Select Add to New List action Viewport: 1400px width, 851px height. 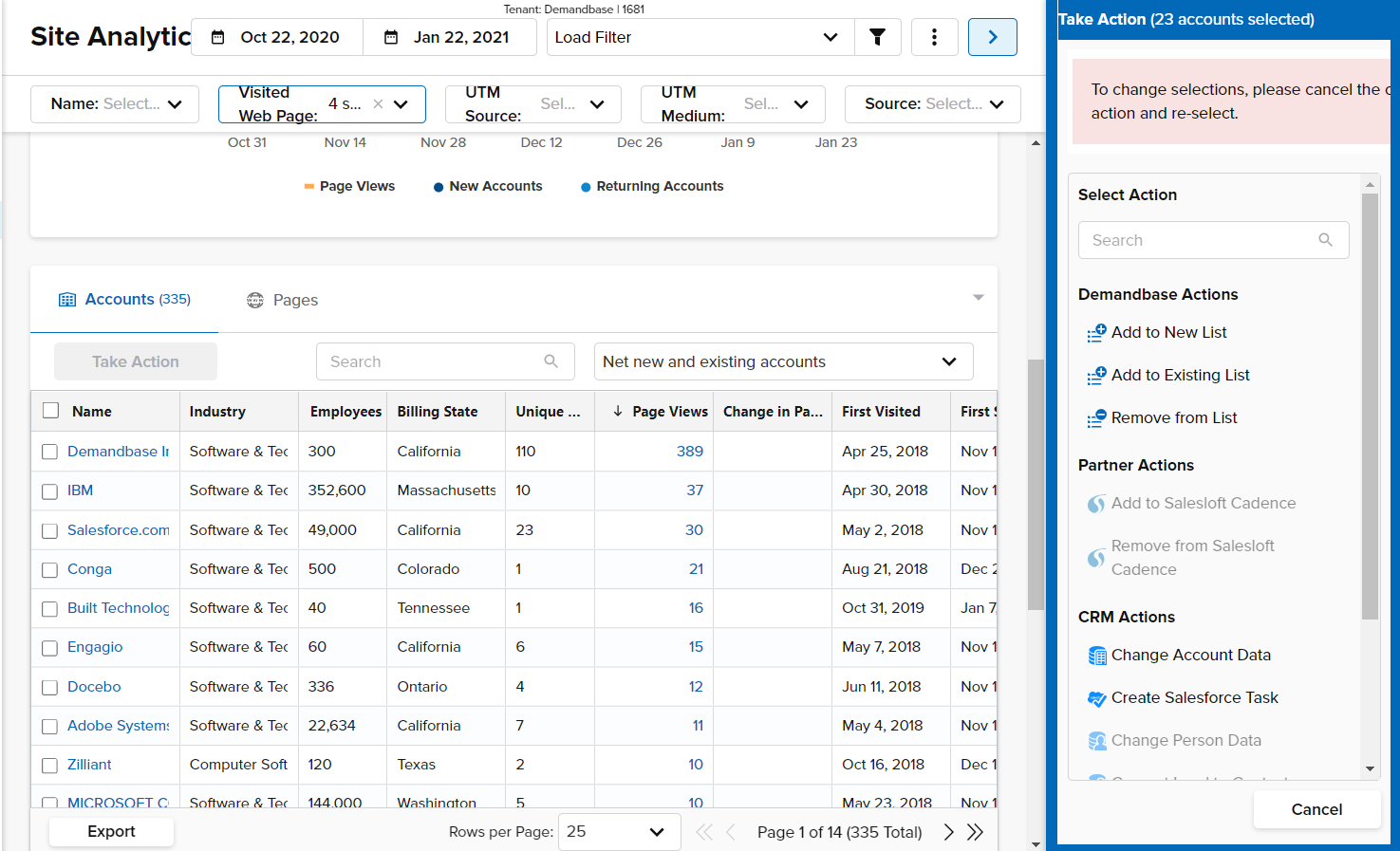coord(1168,332)
